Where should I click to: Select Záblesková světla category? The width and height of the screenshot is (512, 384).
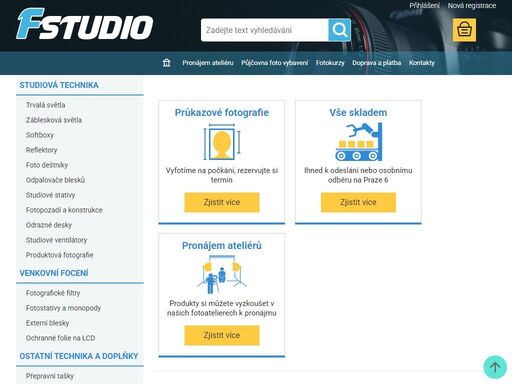[x=54, y=120]
